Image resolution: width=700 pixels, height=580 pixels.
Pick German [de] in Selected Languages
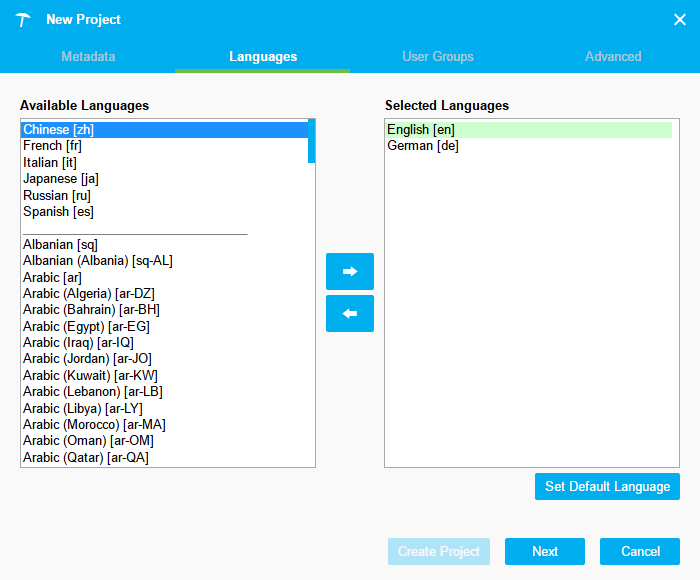point(422,146)
